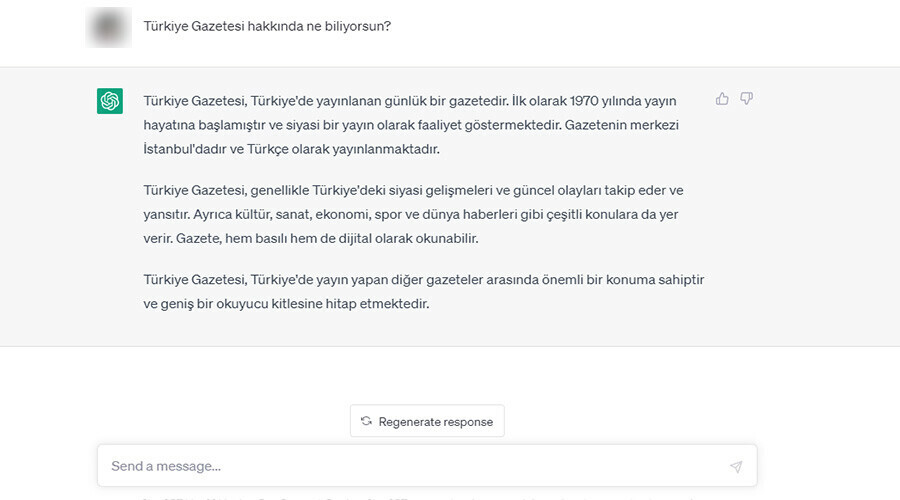Click the blurred user profile avatar
900x500 pixels.
point(109,27)
